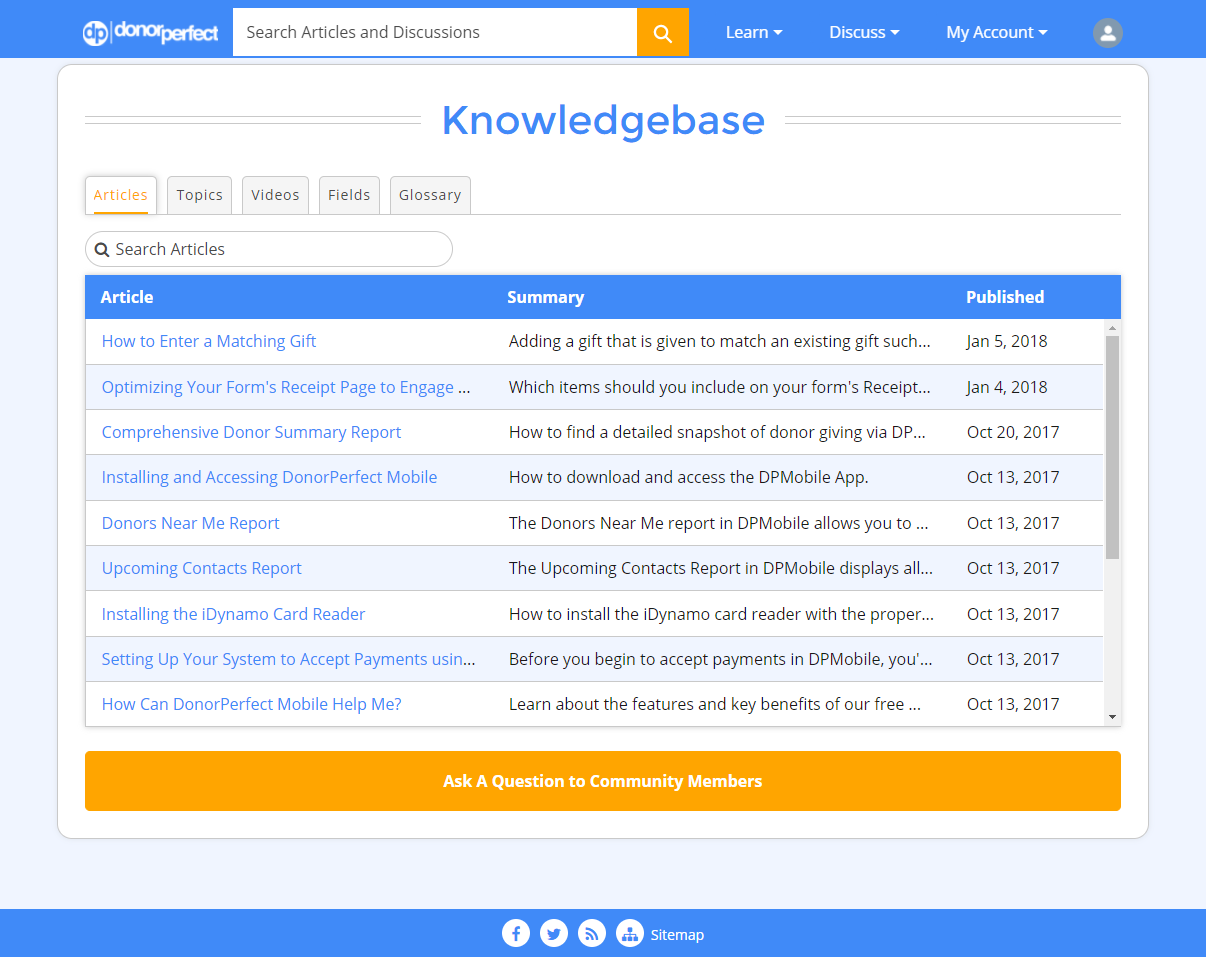
Task: Open the Facebook icon in footer
Action: point(516,934)
